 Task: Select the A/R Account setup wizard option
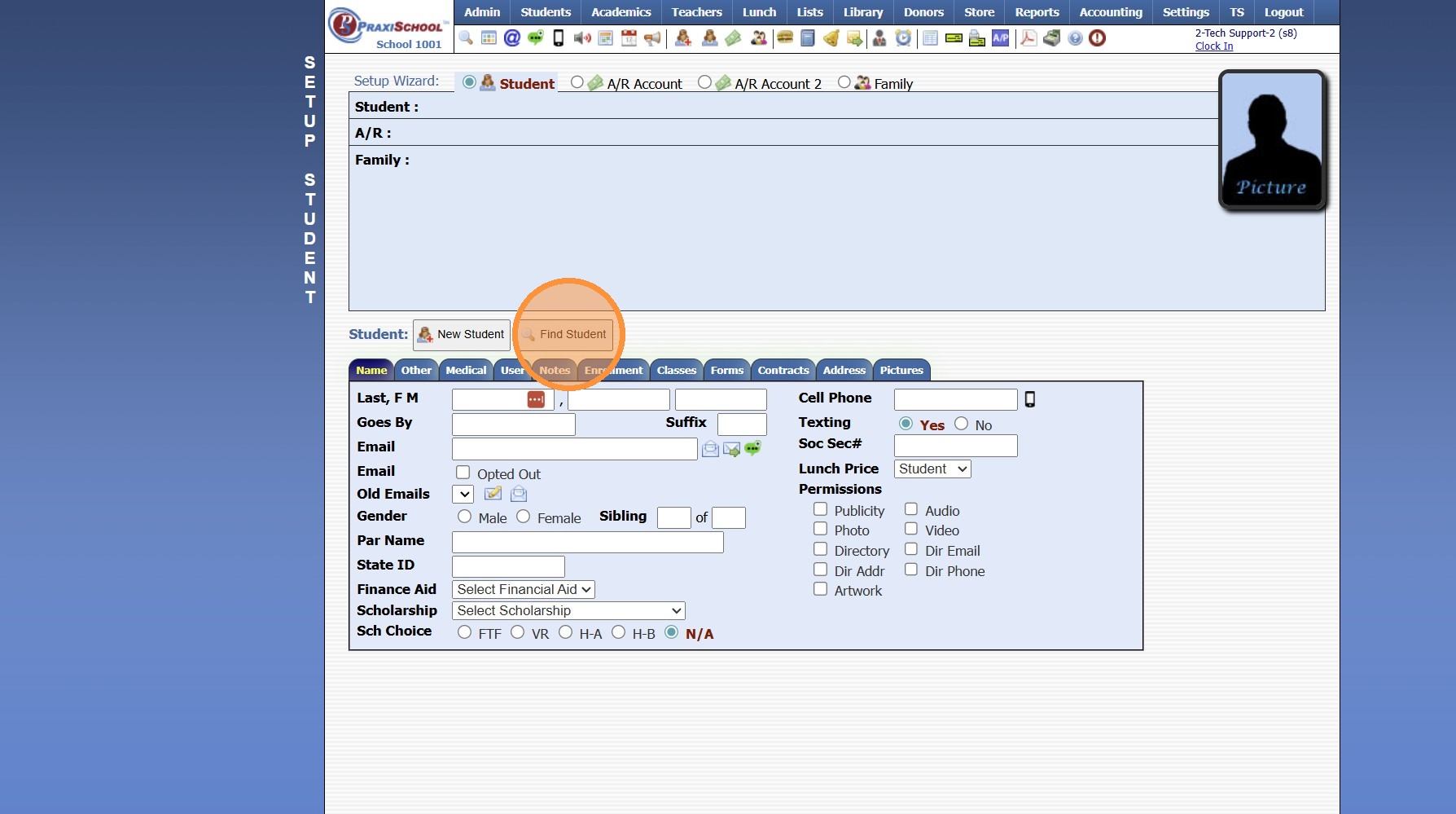pyautogui.click(x=577, y=82)
